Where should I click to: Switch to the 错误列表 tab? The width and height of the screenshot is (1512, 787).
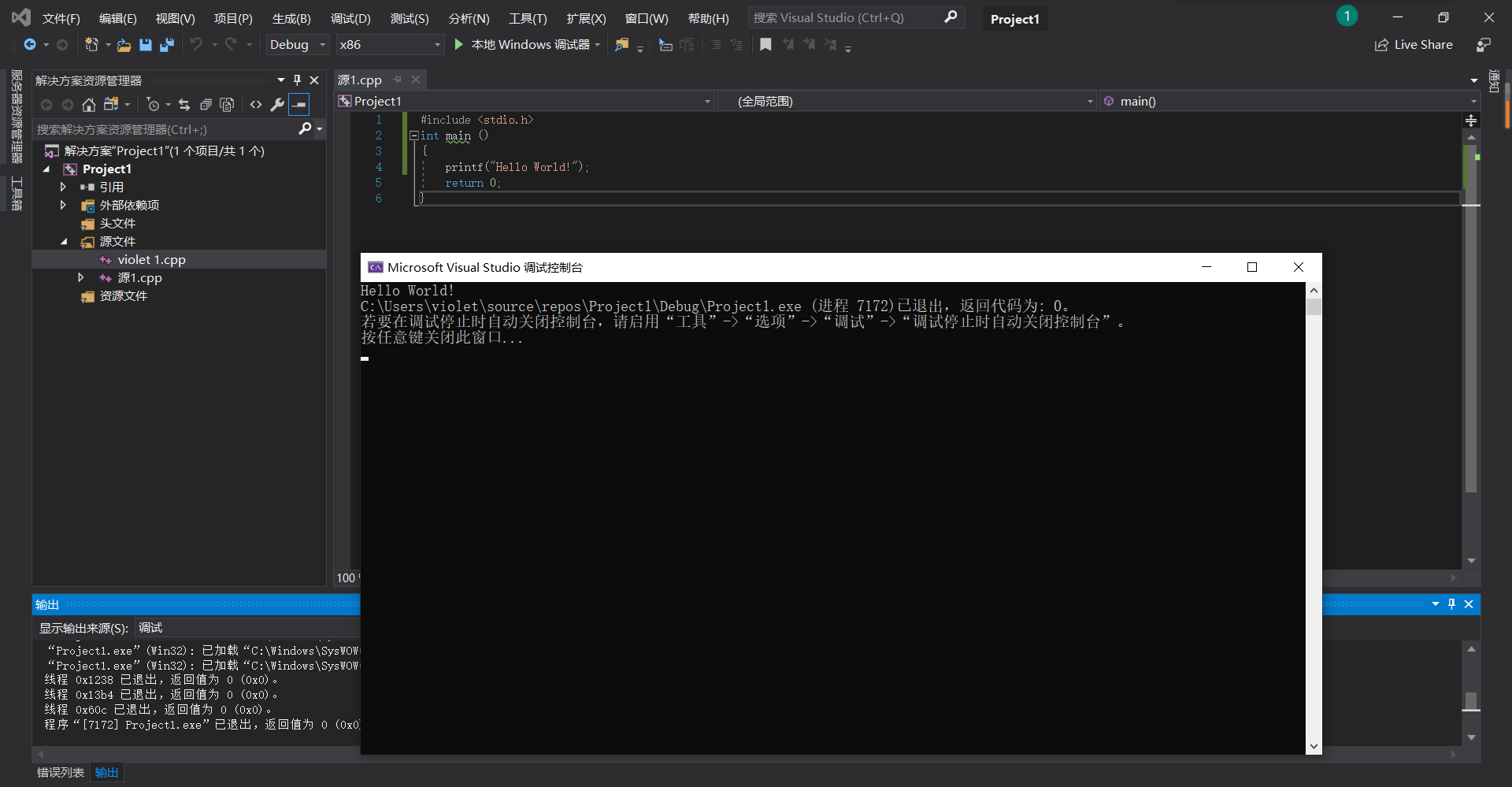tap(61, 773)
